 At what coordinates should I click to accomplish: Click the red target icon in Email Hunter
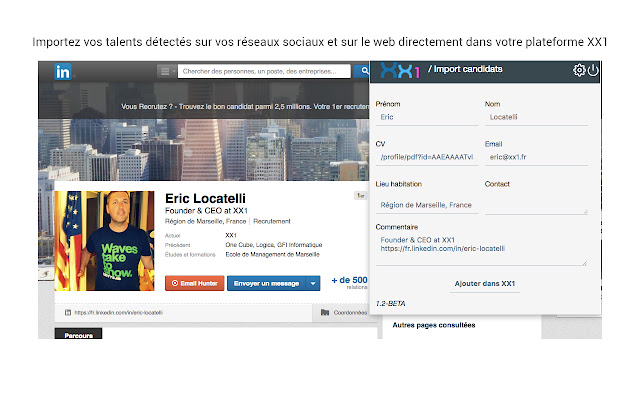(175, 283)
